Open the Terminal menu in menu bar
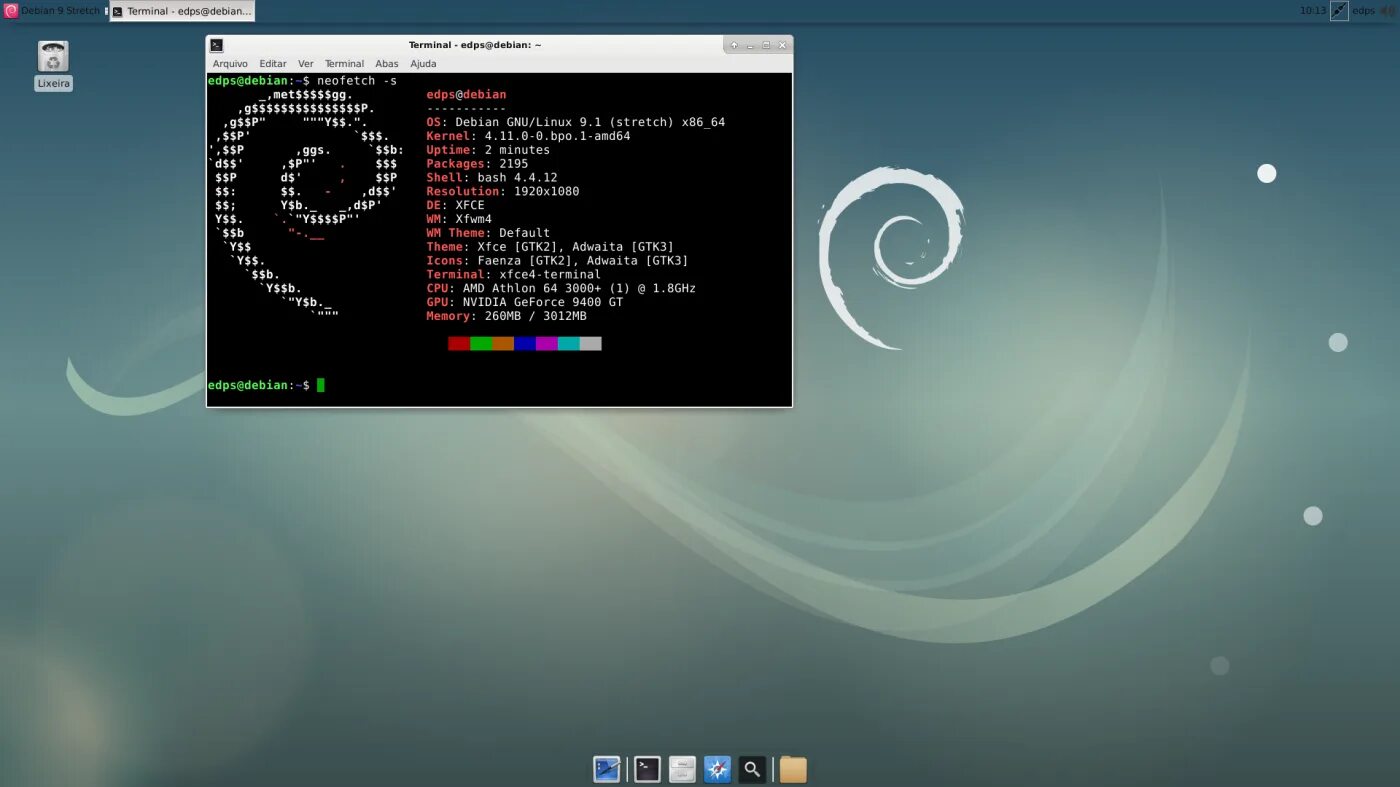The width and height of the screenshot is (1400, 787). click(344, 64)
